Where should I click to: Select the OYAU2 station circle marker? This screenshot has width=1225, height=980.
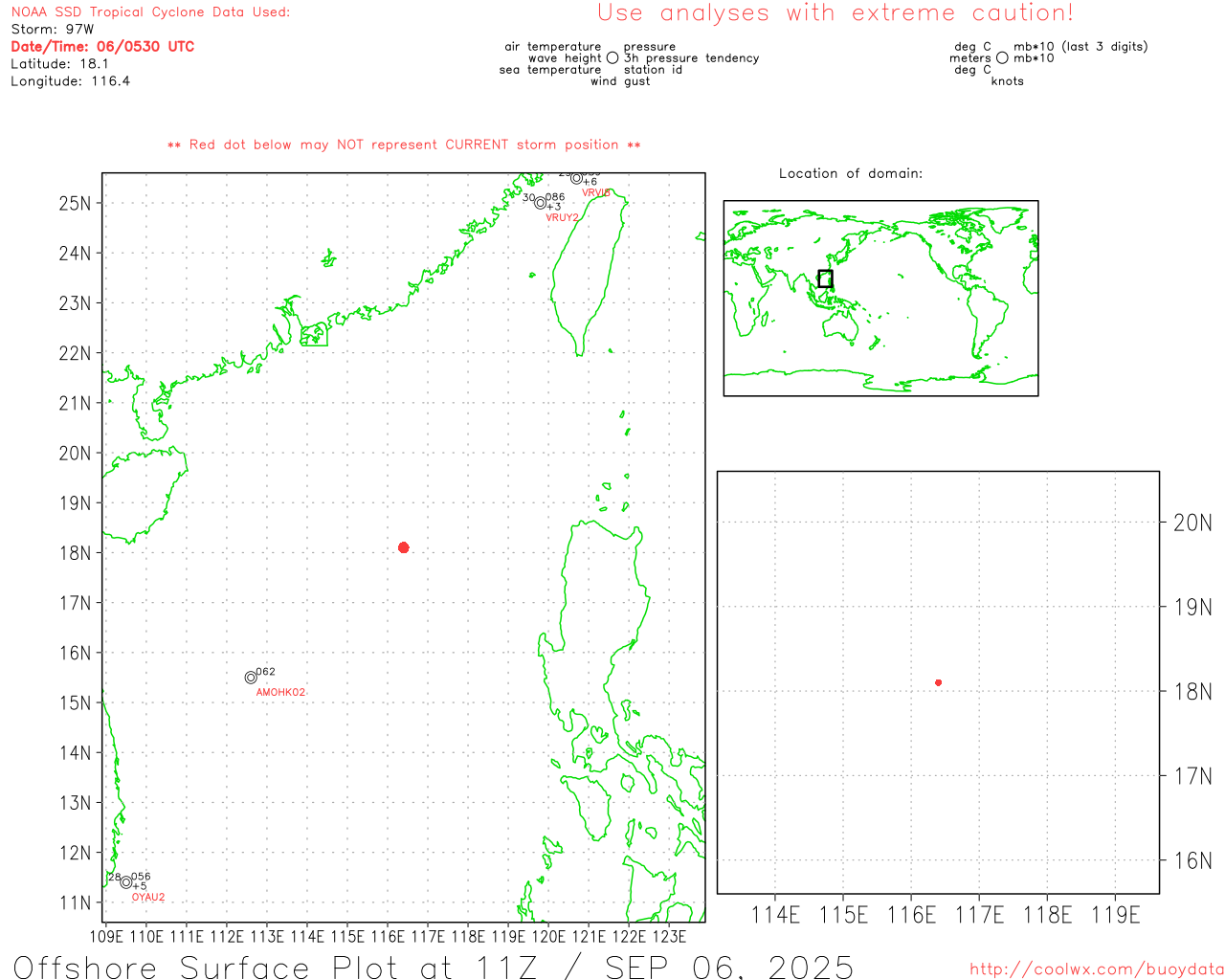(126, 882)
